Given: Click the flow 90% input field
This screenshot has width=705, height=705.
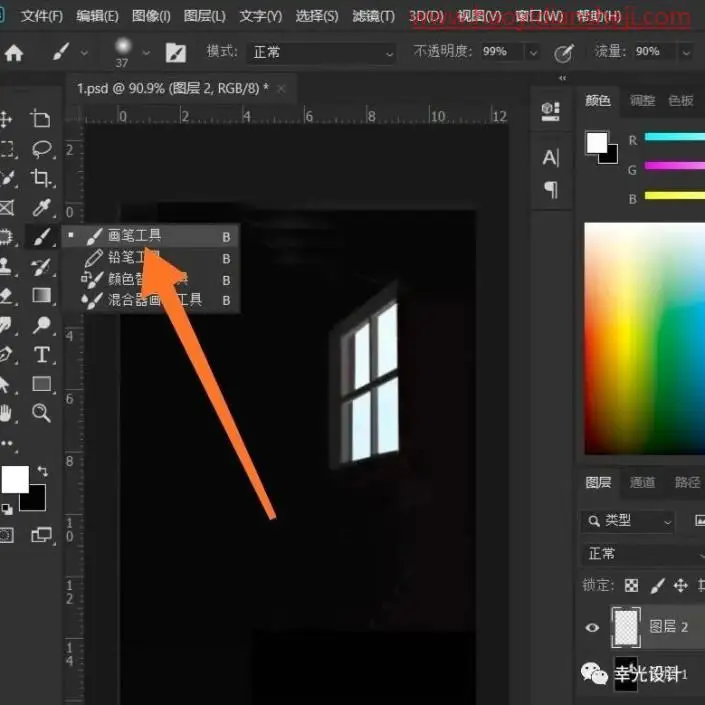Looking at the screenshot, I should point(653,52).
